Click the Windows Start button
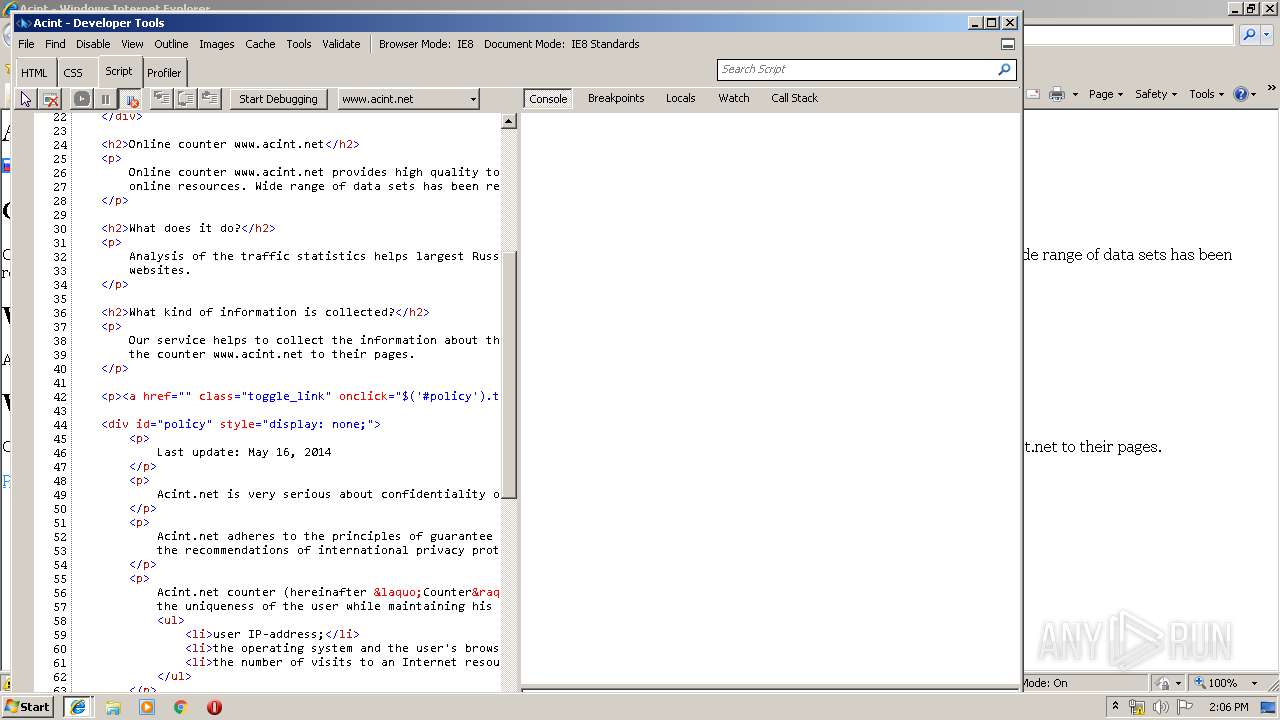The height and width of the screenshot is (720, 1280). 27,706
